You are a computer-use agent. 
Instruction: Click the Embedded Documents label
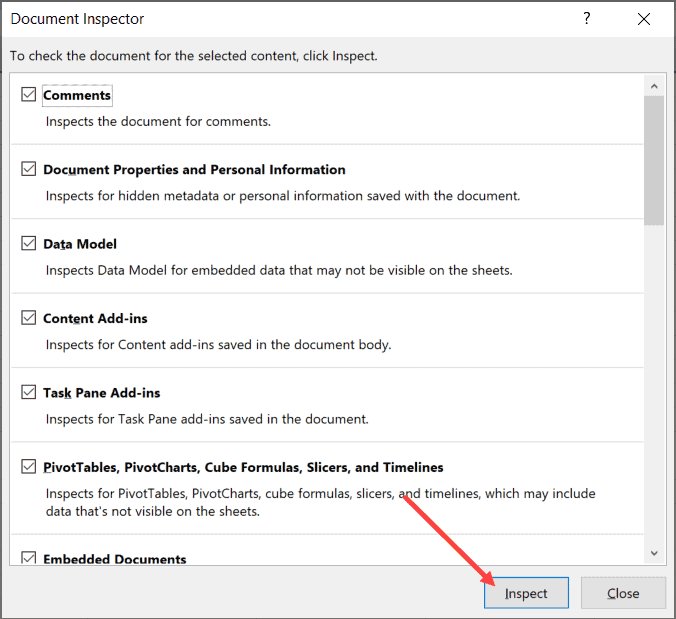(114, 559)
